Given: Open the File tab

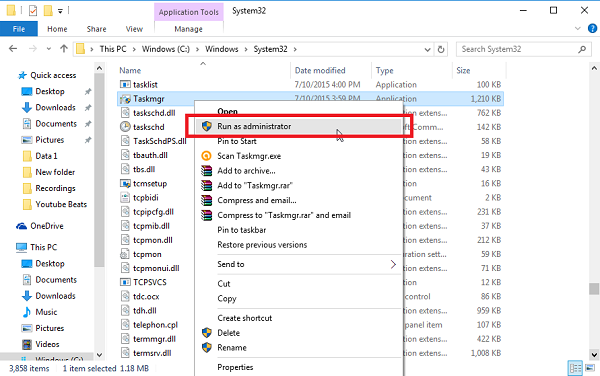Looking at the screenshot, I should [x=19, y=29].
